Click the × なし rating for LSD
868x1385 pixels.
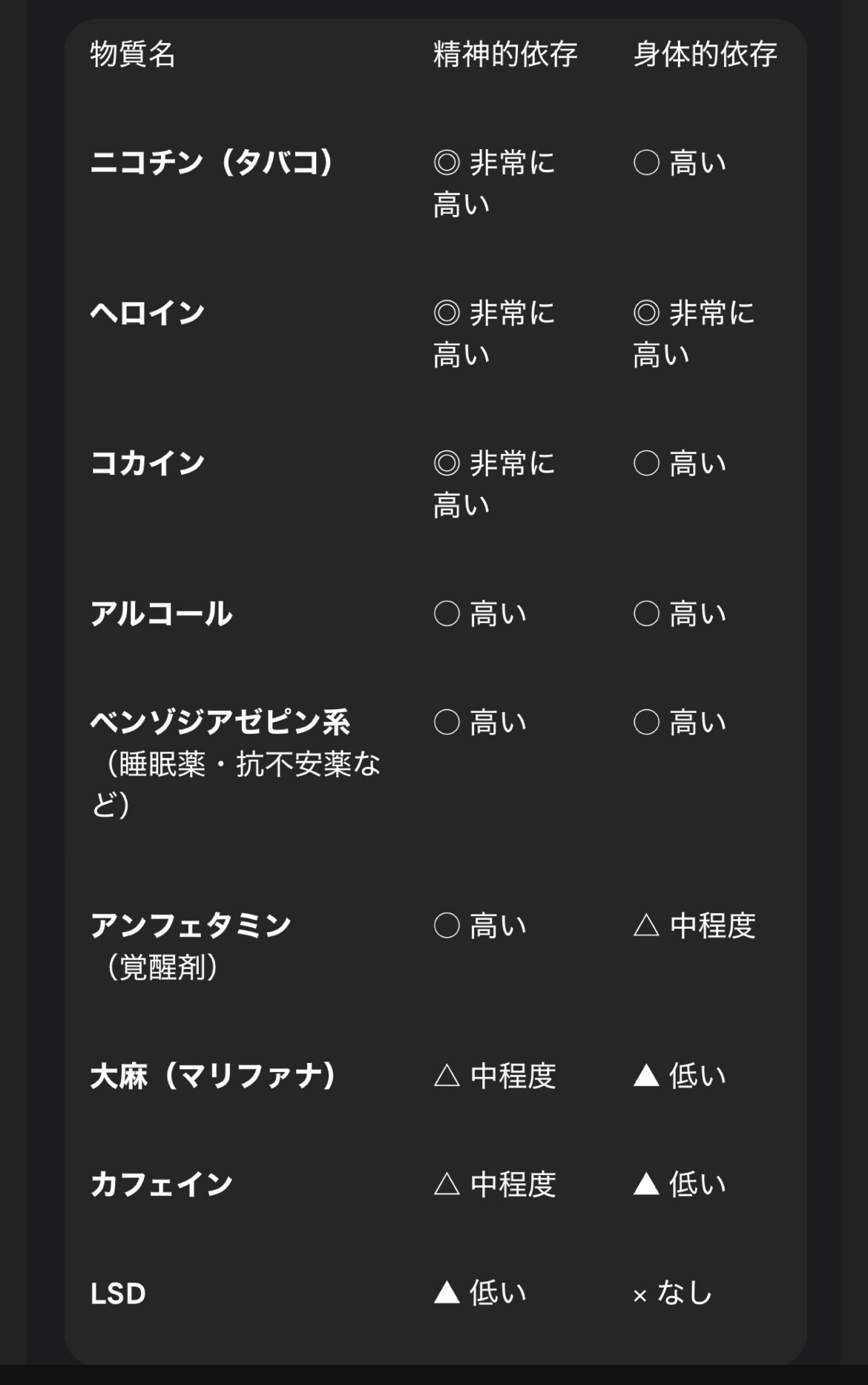click(x=673, y=1294)
